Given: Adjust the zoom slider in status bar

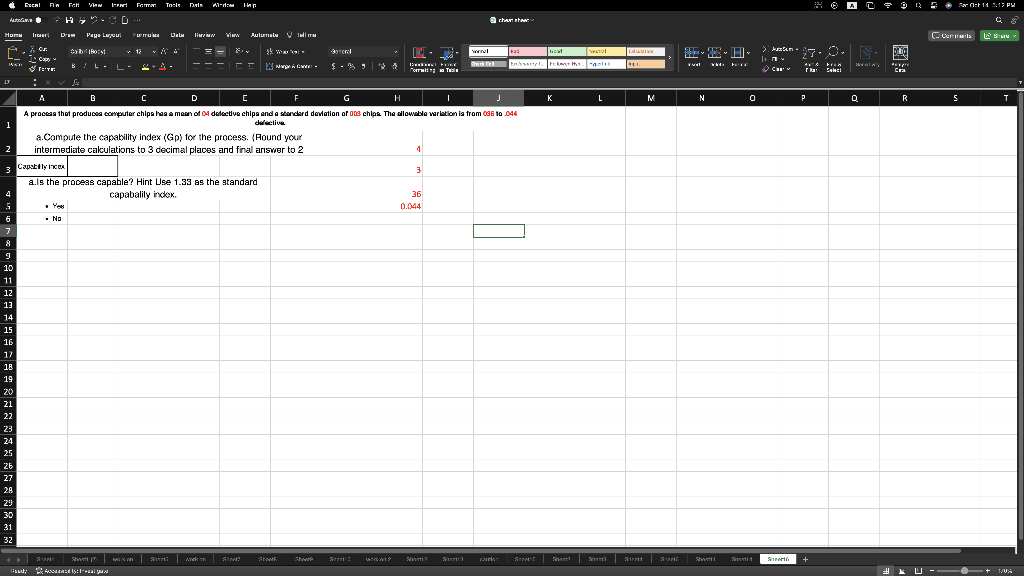Looking at the screenshot, I should coord(964,571).
